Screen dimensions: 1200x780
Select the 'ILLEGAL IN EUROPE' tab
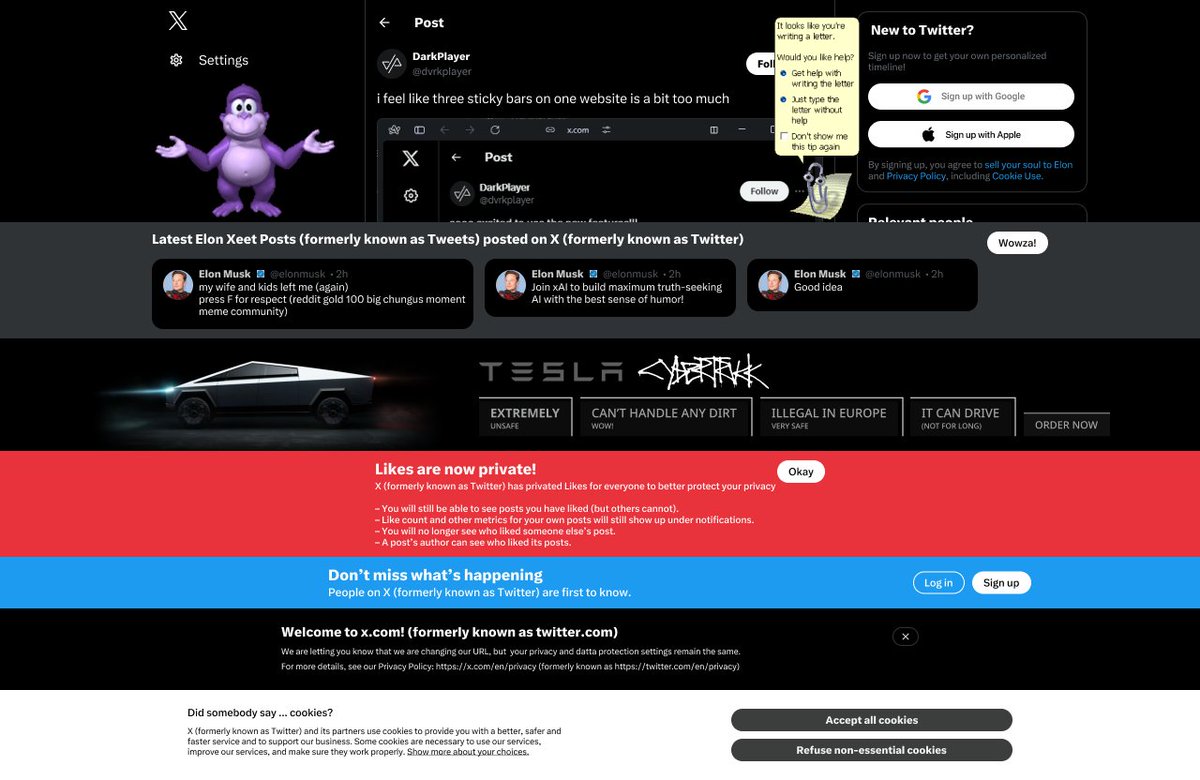830,417
